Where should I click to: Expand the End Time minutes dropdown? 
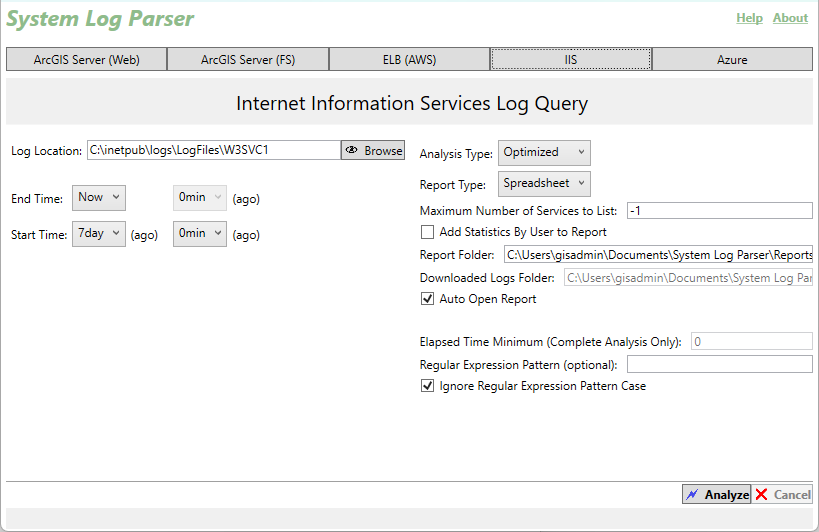(x=200, y=198)
